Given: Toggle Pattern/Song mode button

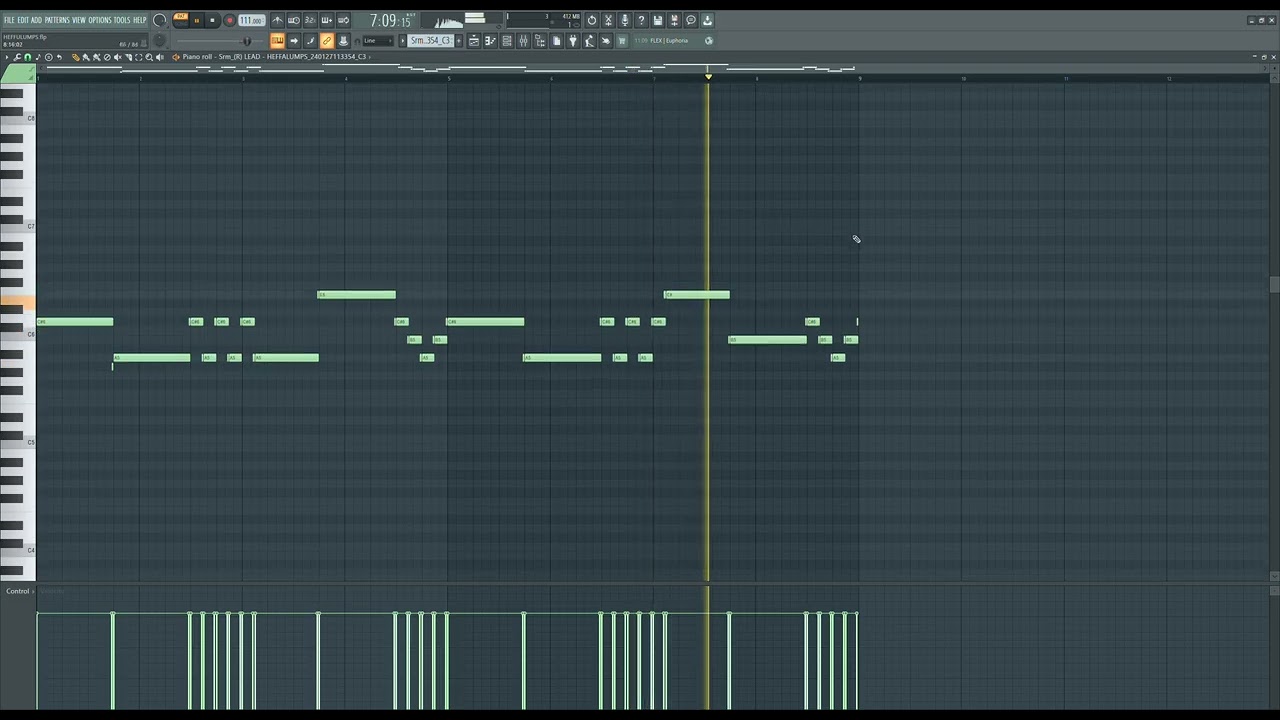Looking at the screenshot, I should click(x=181, y=20).
